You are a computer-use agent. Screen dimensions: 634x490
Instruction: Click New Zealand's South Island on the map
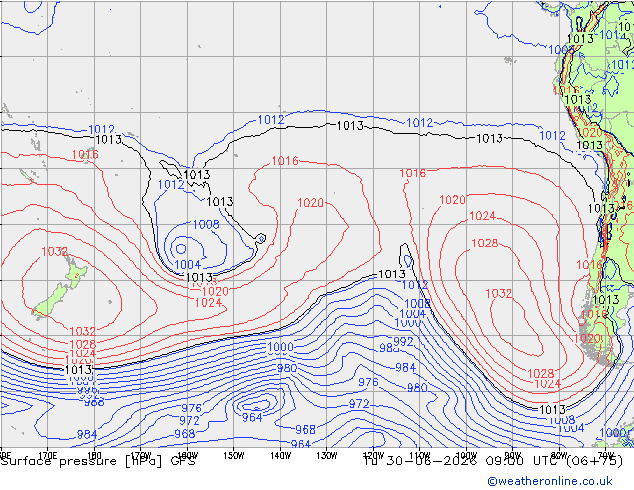tap(51, 301)
